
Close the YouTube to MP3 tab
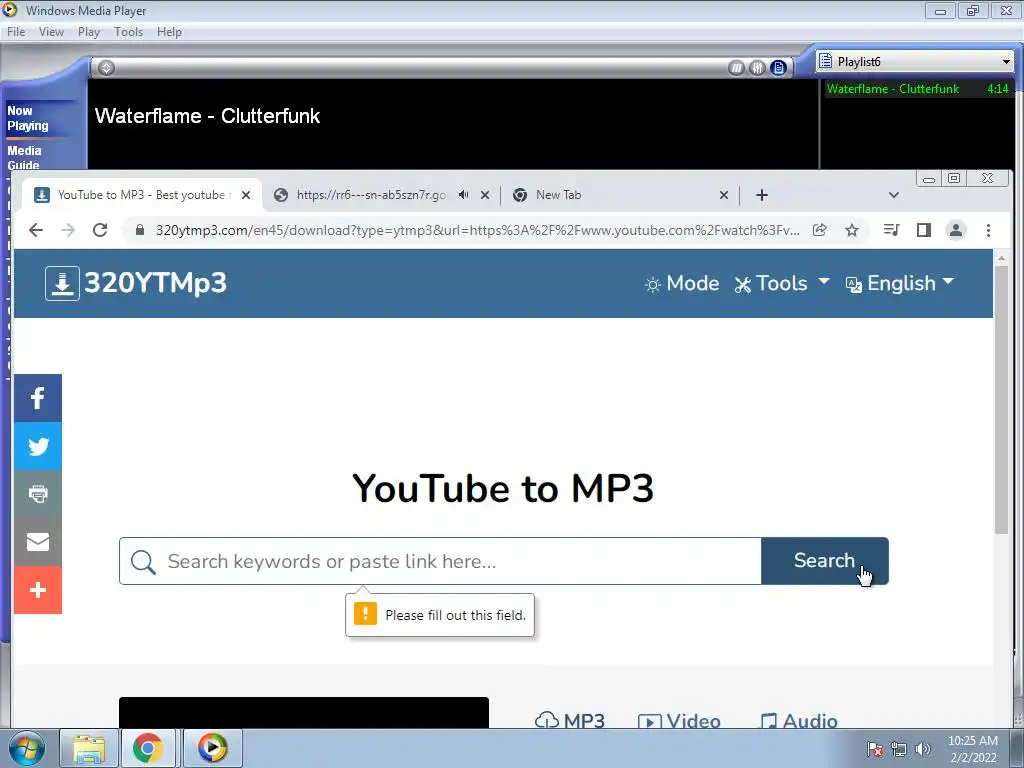pyautogui.click(x=246, y=195)
